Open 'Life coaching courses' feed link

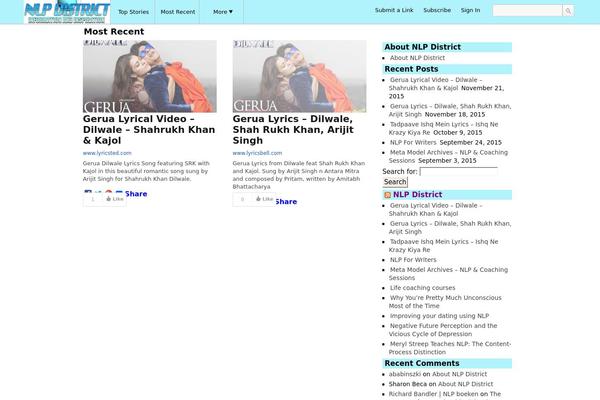(x=422, y=288)
